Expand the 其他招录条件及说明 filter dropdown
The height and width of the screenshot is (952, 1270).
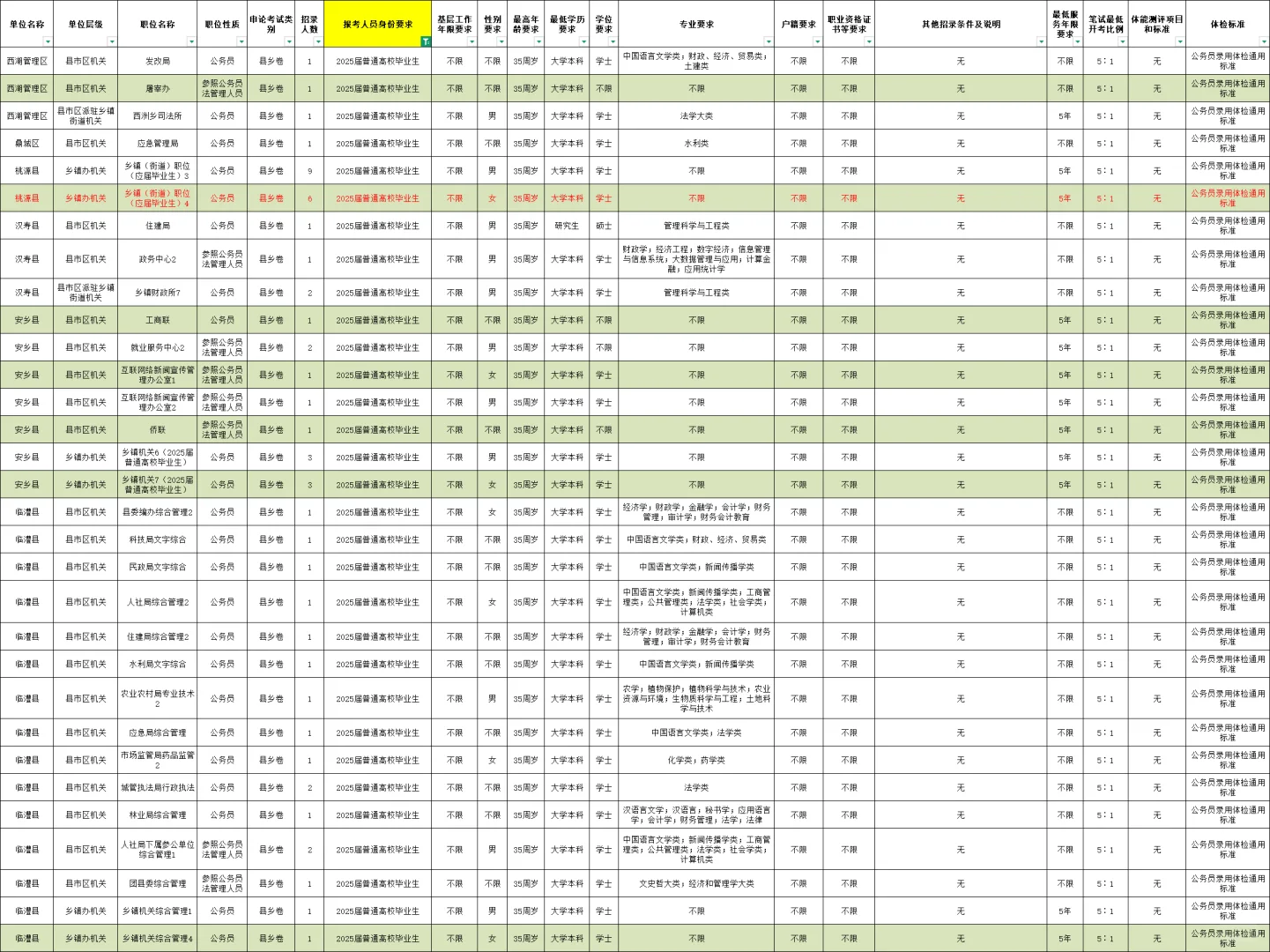coord(1041,41)
